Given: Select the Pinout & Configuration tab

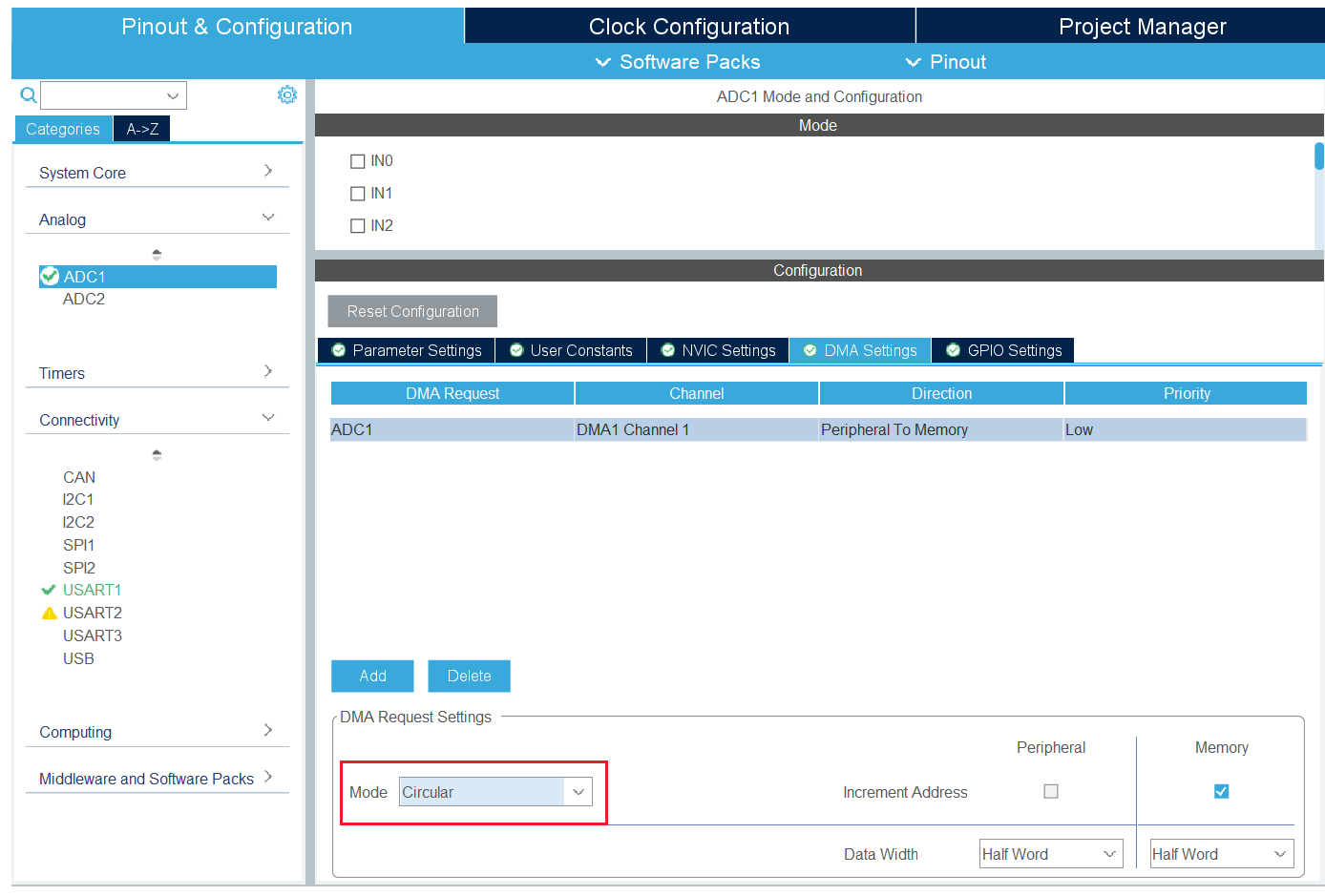Looking at the screenshot, I should [237, 26].
